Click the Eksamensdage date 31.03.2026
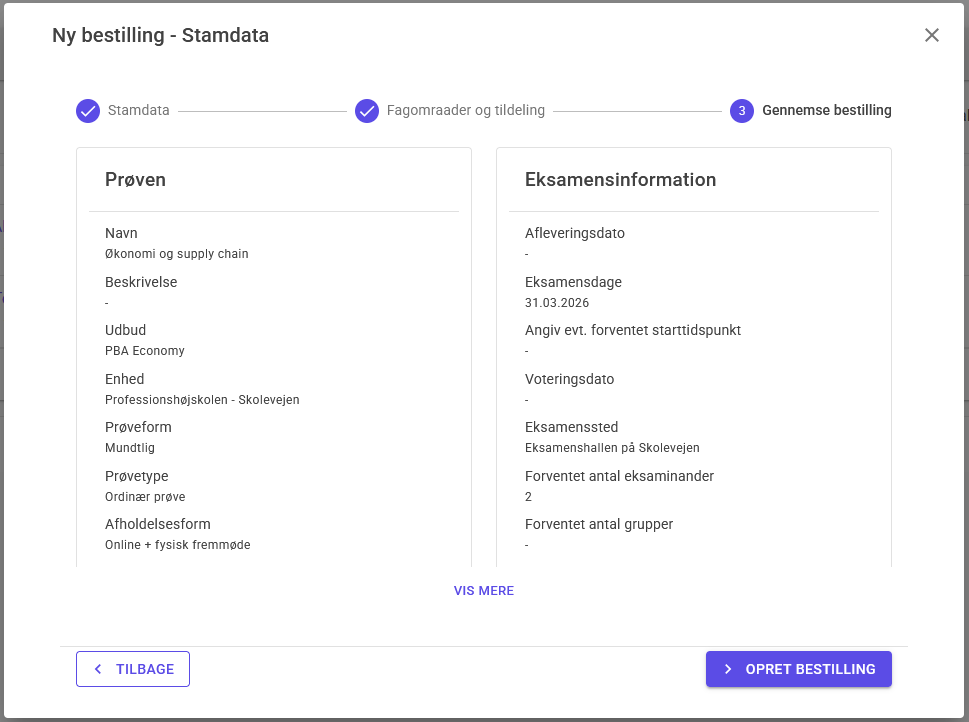This screenshot has width=969, height=722. pyautogui.click(x=557, y=303)
